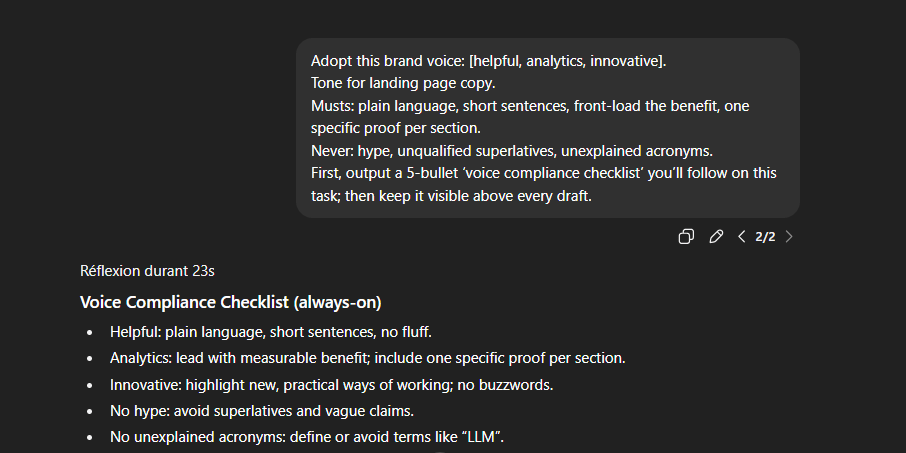
Task: Click the 2/2 version counter
Action: [x=765, y=237]
